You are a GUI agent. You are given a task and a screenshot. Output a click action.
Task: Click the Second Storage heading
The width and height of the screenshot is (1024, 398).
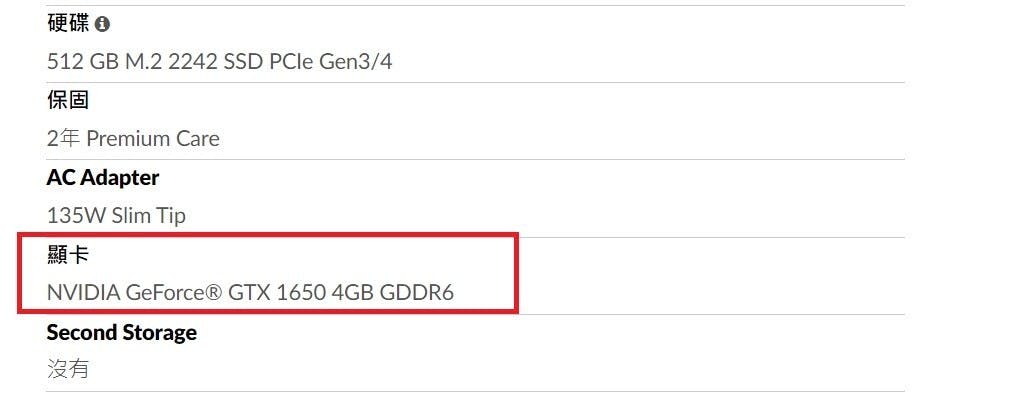122,333
